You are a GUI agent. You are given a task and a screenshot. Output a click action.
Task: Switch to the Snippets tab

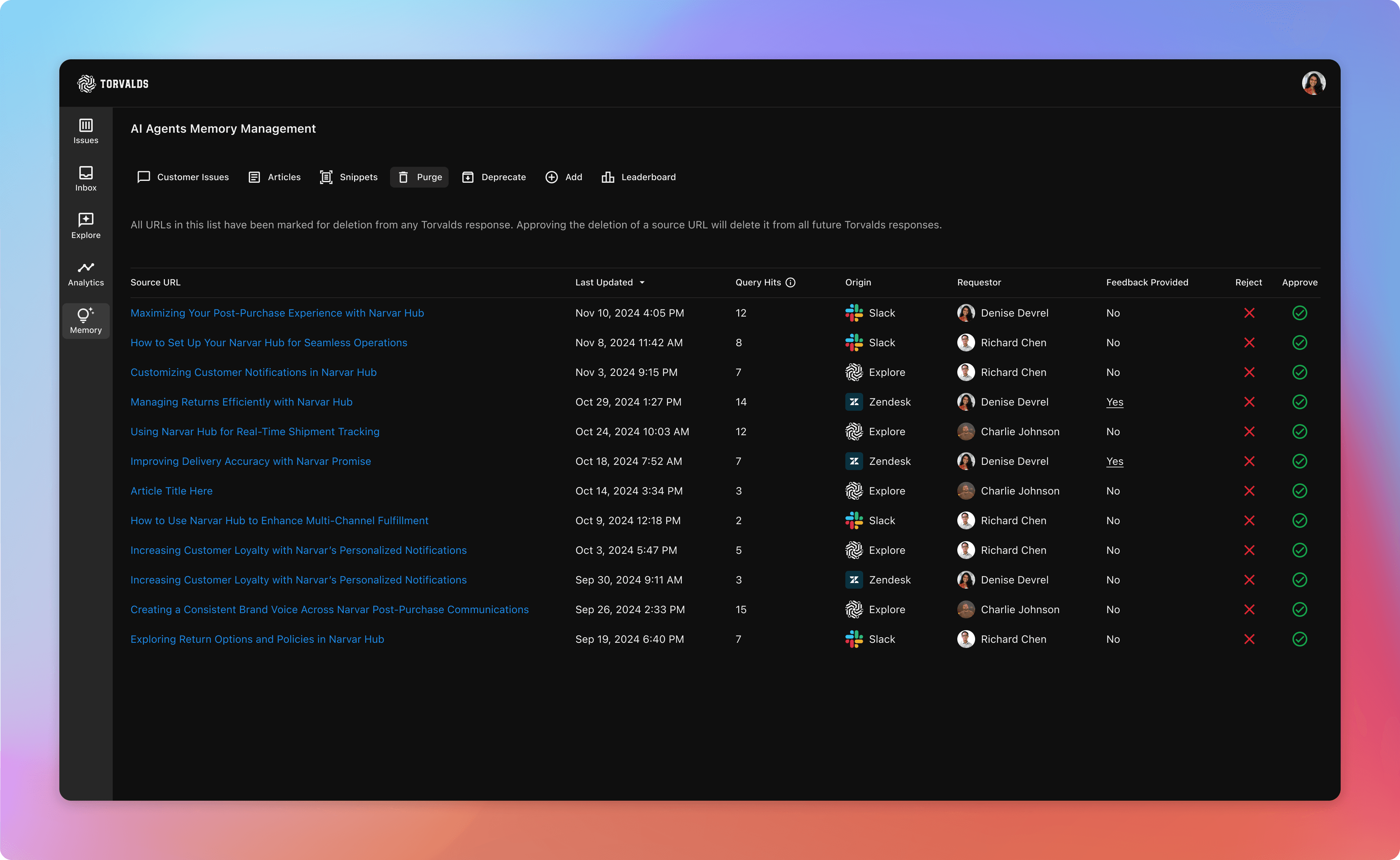[x=349, y=177]
